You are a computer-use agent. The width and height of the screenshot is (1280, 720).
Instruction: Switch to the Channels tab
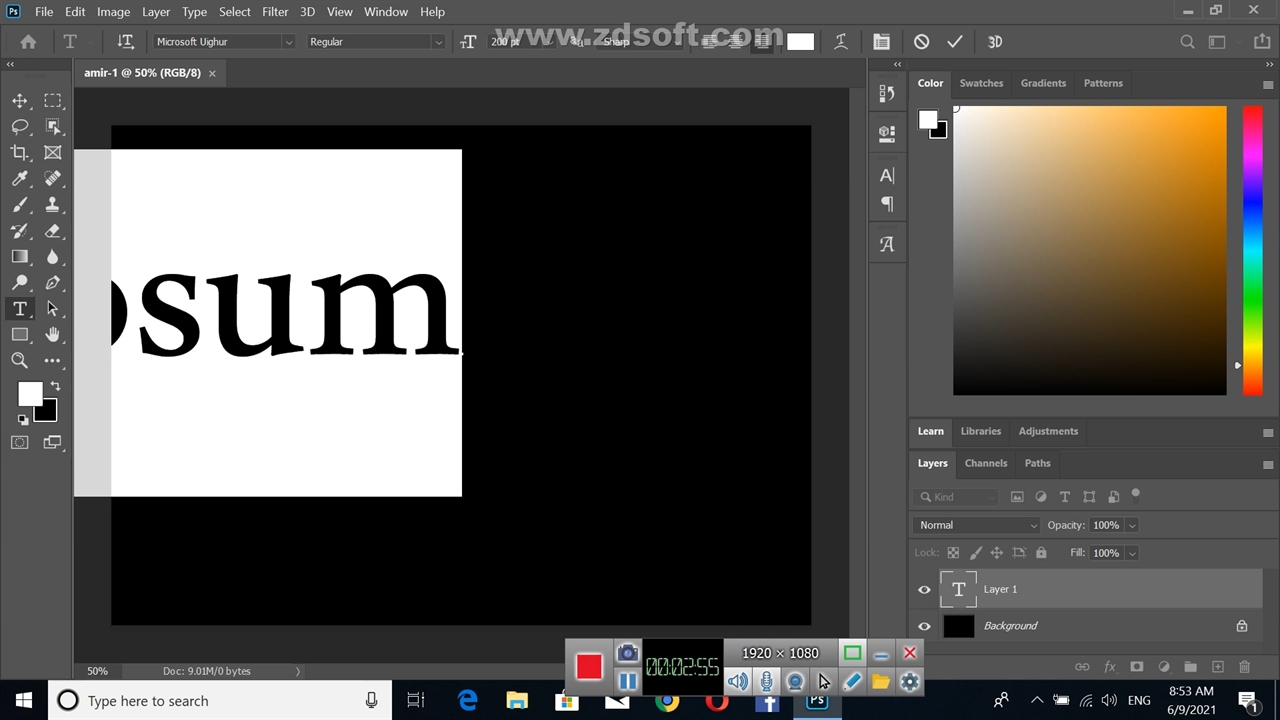click(x=985, y=463)
